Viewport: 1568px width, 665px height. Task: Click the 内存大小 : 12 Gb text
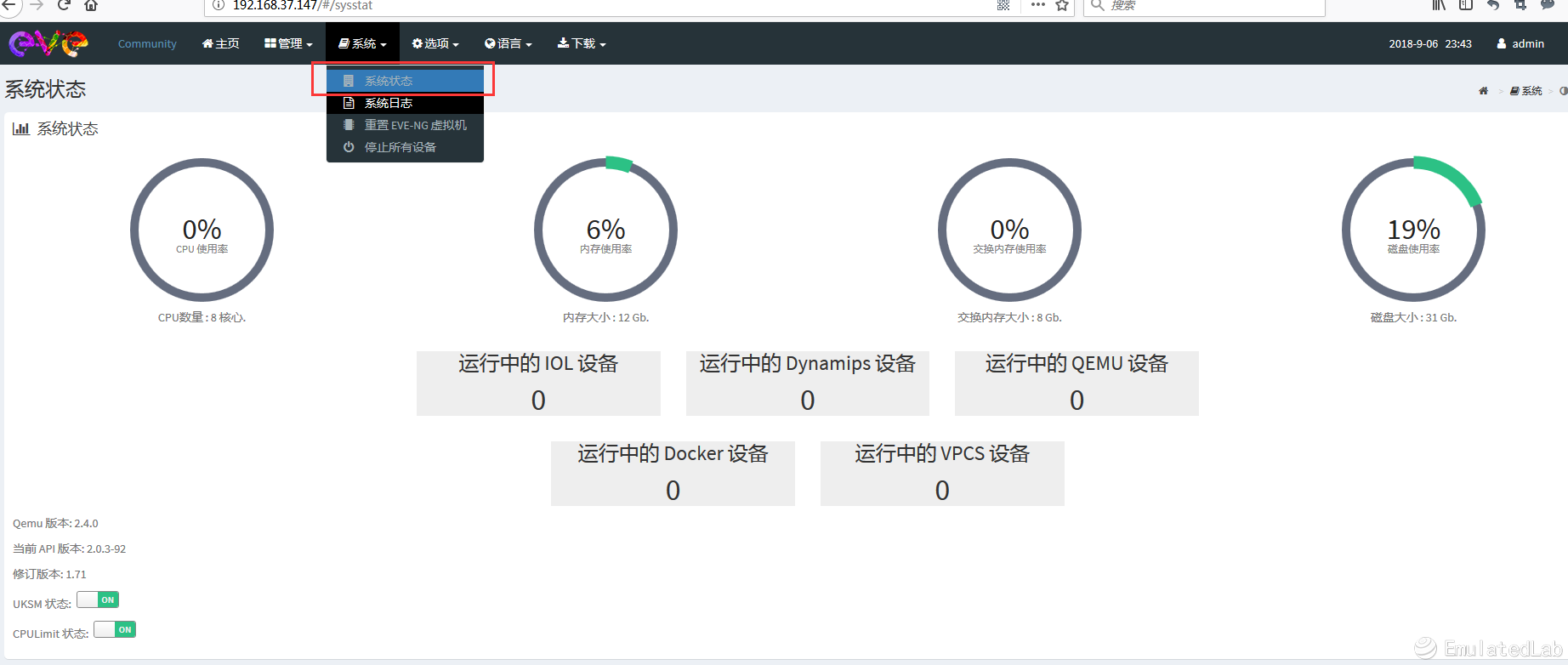tap(605, 317)
